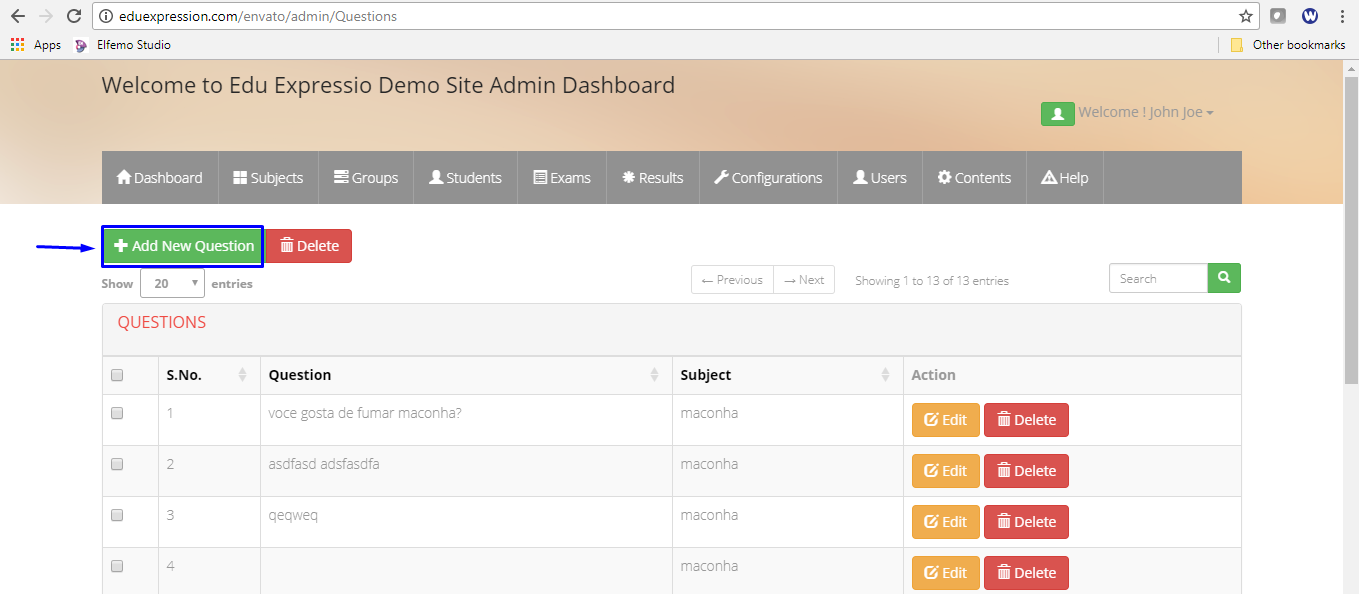1359x594 pixels.
Task: Click the QUESTIONS panel heading
Action: click(162, 322)
